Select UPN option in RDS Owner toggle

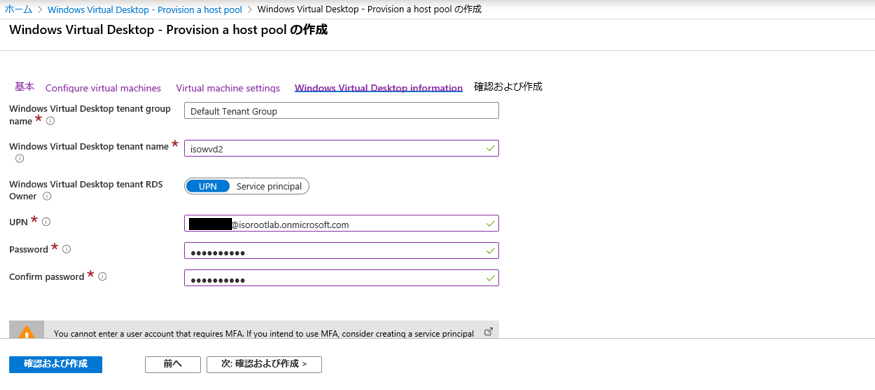(x=208, y=186)
